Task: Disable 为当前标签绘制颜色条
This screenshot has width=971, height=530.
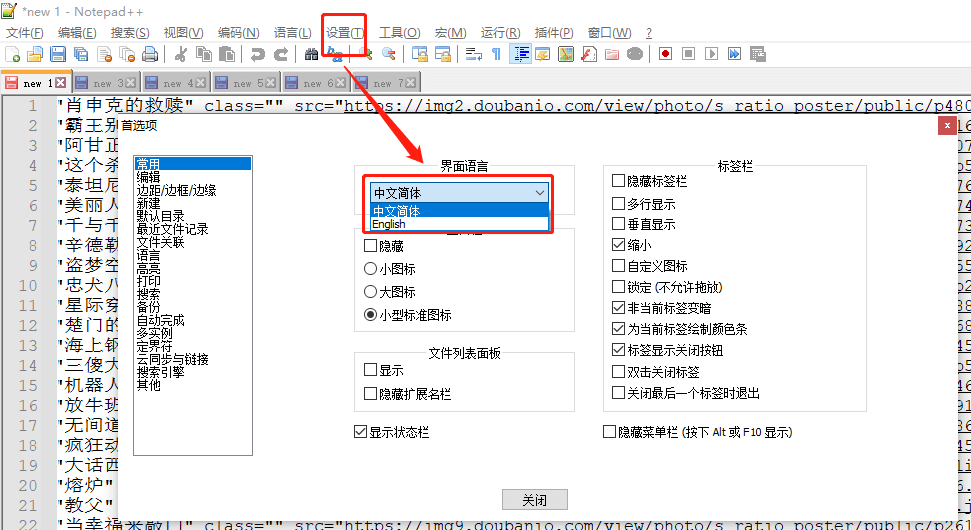Action: (618, 329)
